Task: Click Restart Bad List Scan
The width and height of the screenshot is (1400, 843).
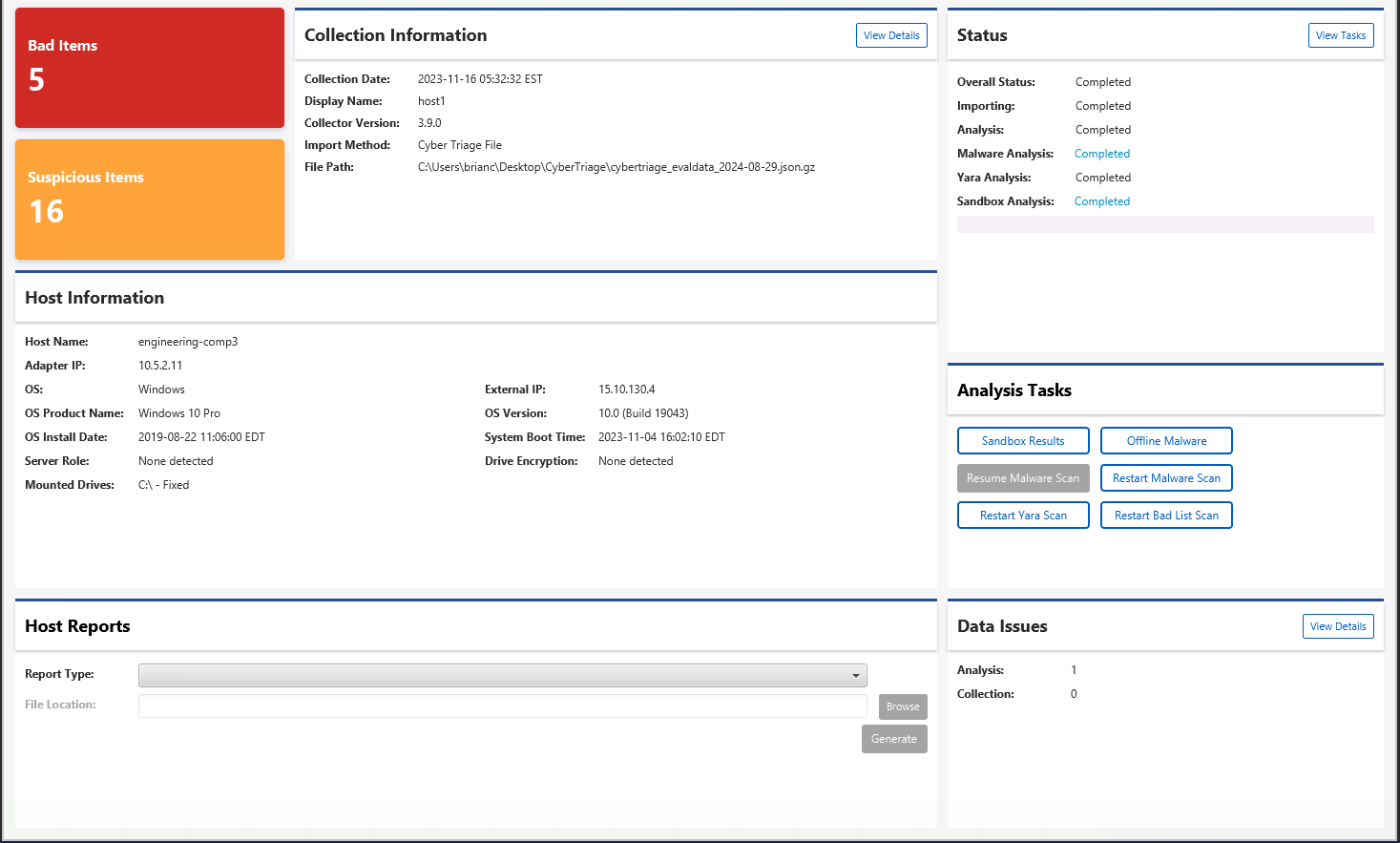Action: click(x=1166, y=516)
